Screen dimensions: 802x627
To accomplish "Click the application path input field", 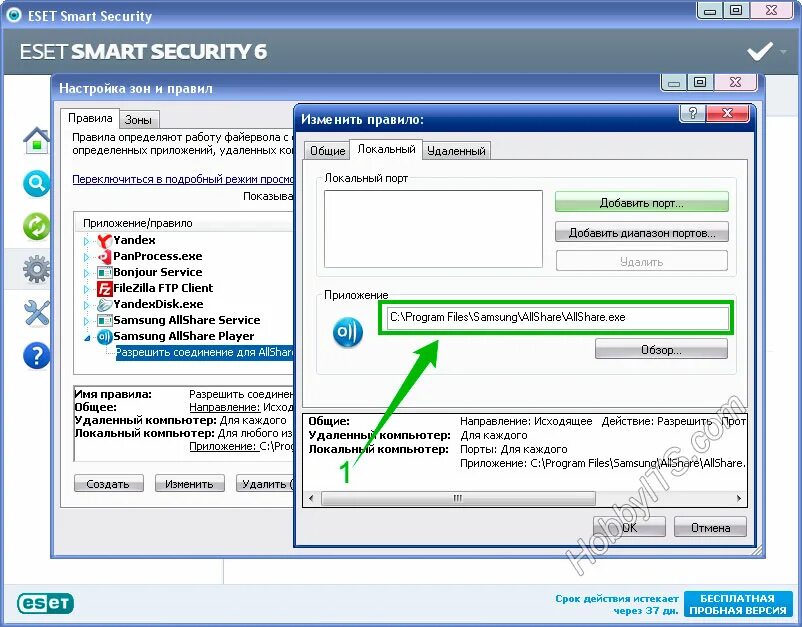I will (x=557, y=317).
